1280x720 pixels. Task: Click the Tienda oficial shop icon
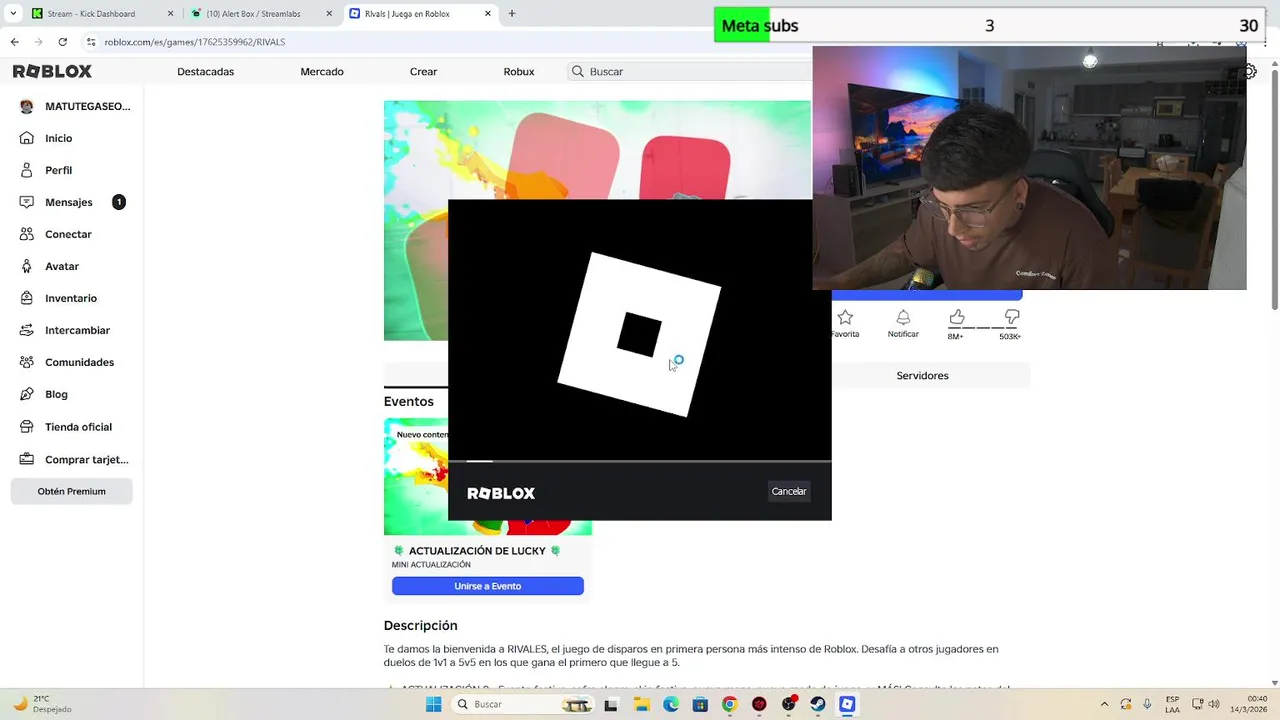(x=27, y=427)
